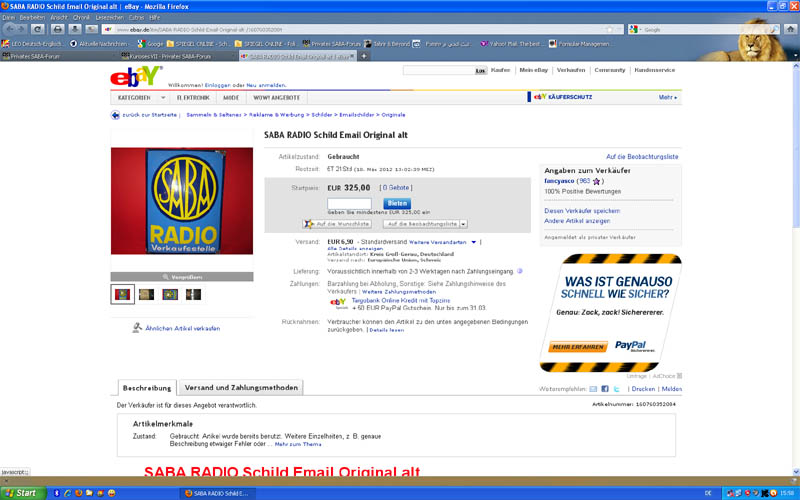Click the eBay logo
The height and width of the screenshot is (500, 800).
(136, 77)
